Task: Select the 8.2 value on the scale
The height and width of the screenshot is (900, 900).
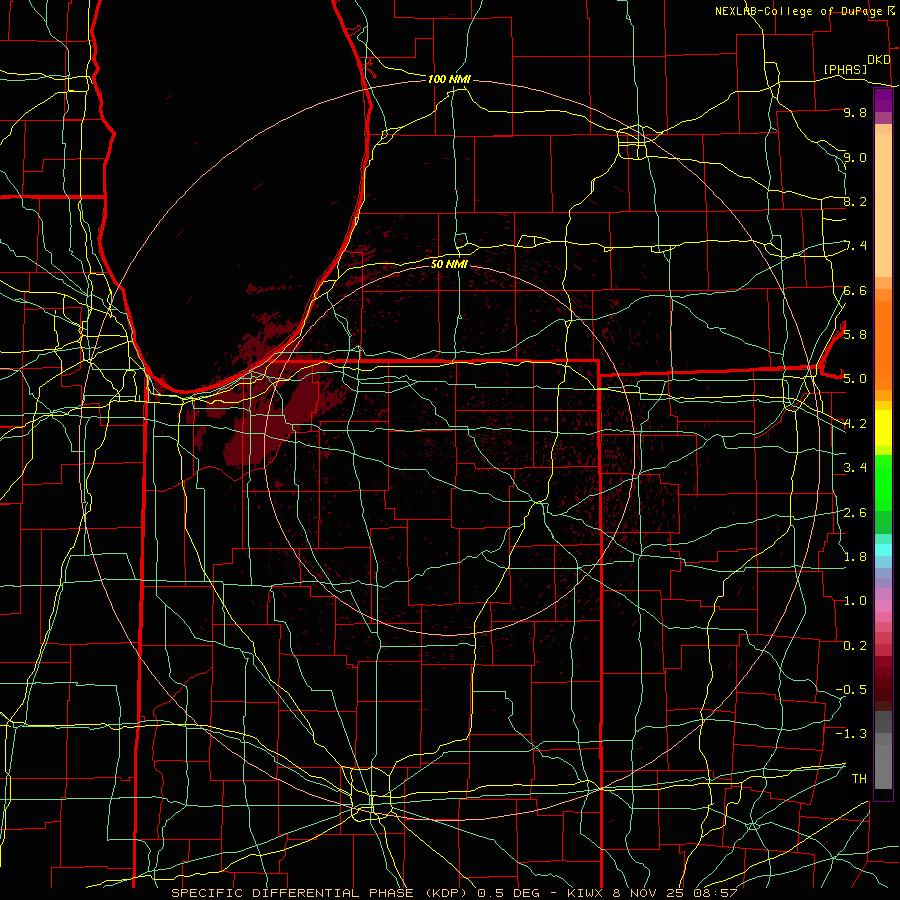Action: point(855,201)
